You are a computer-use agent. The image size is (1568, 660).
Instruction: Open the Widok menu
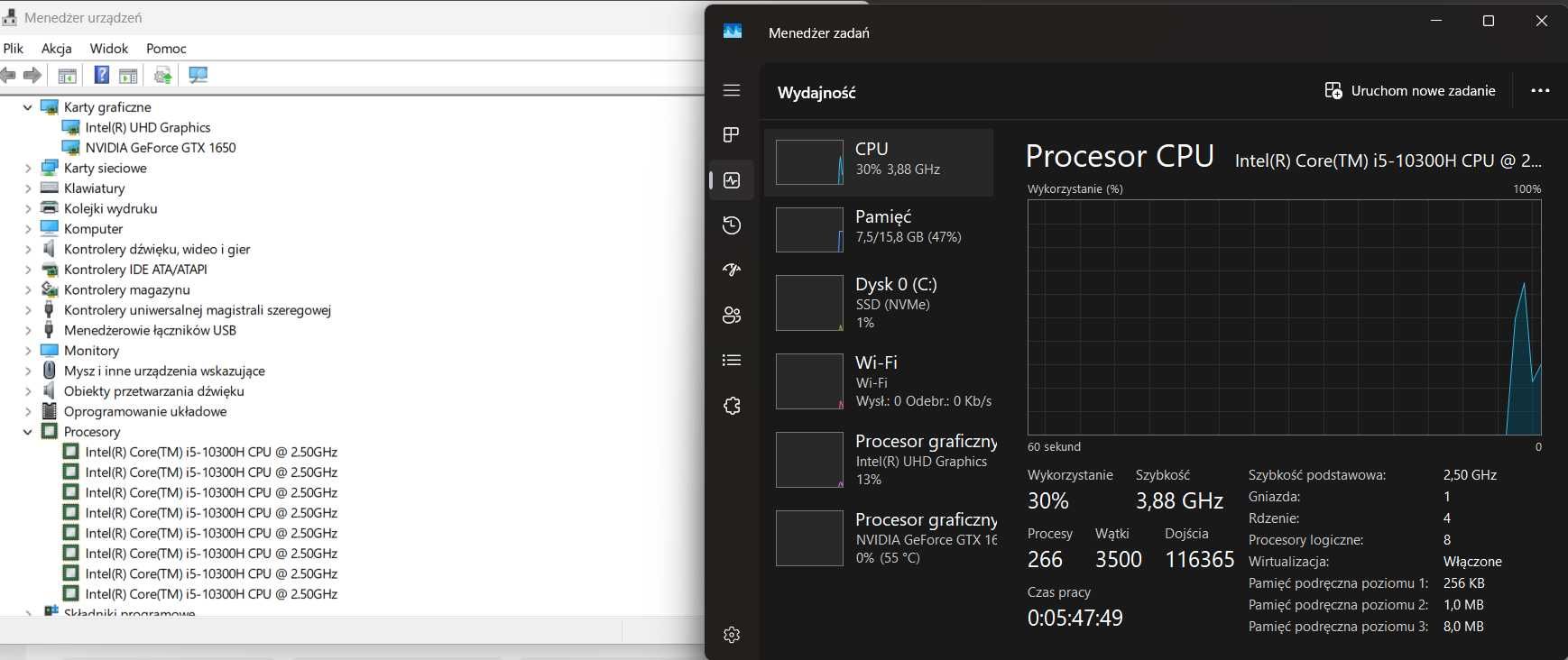click(109, 48)
